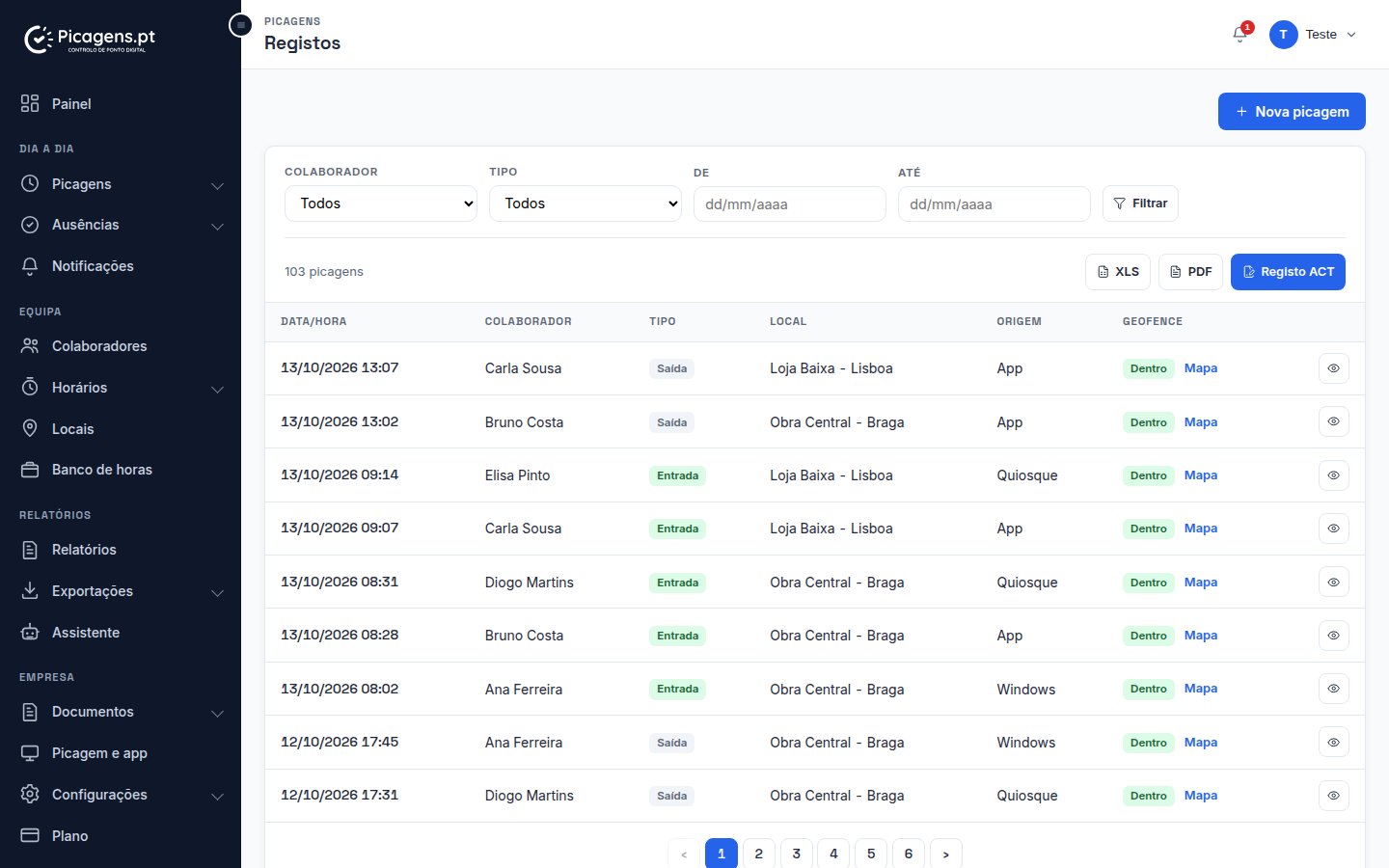Viewport: 1389px width, 868px height.
Task: Click the De start date field
Action: pos(790,204)
